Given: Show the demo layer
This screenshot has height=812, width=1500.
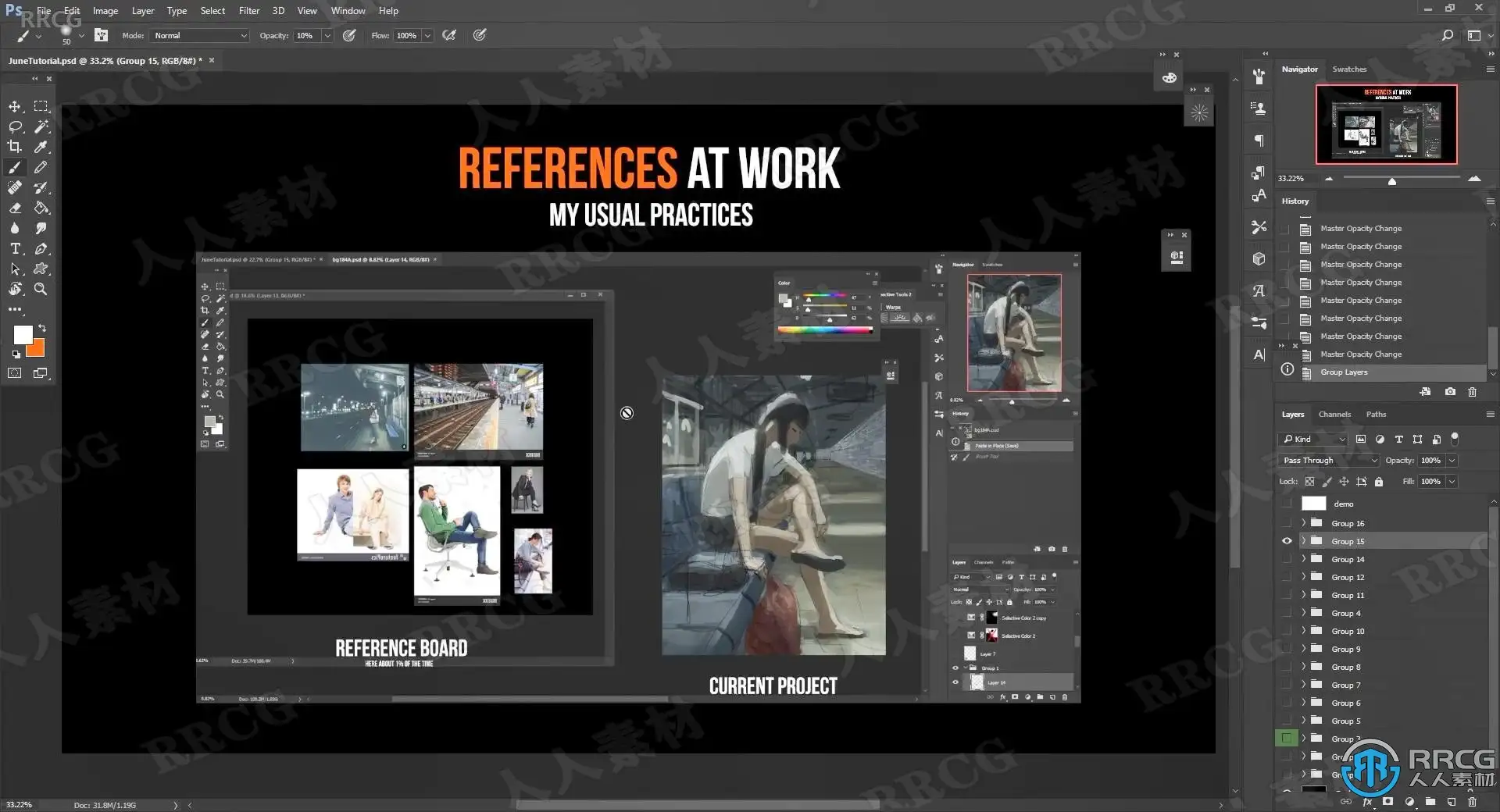Looking at the screenshot, I should point(1287,504).
